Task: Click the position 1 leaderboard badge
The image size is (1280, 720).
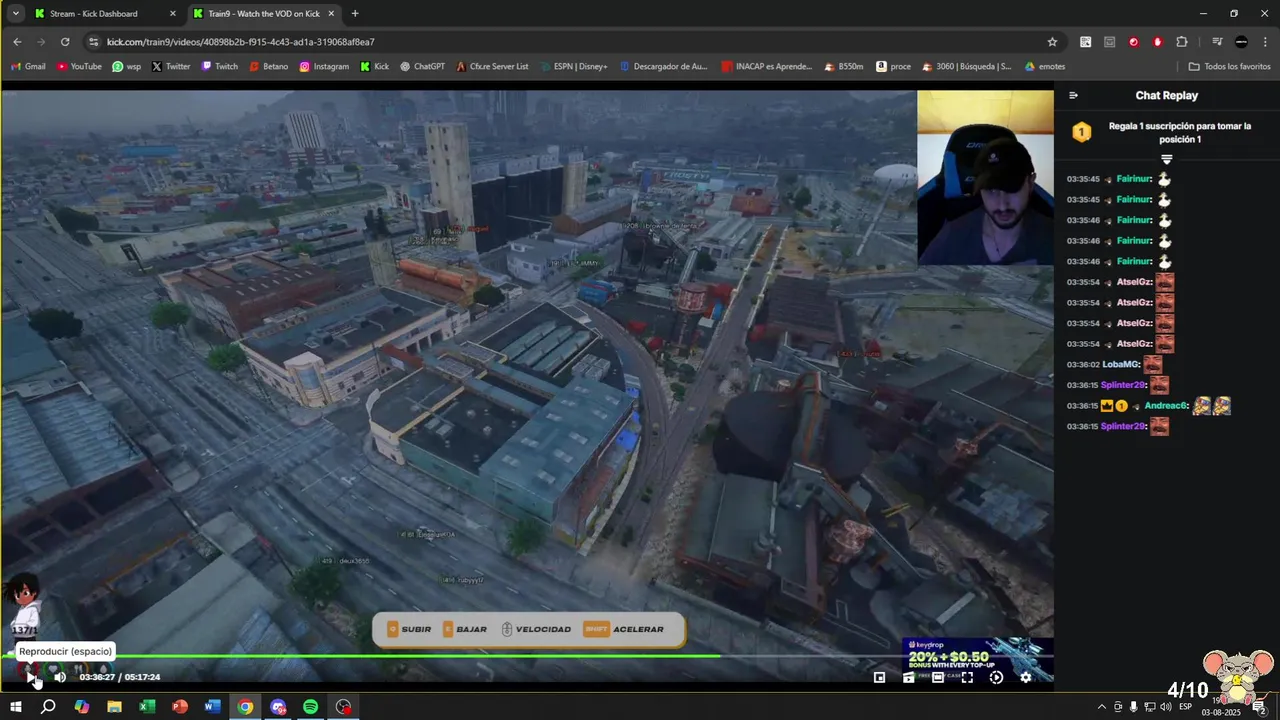Action: [1081, 132]
